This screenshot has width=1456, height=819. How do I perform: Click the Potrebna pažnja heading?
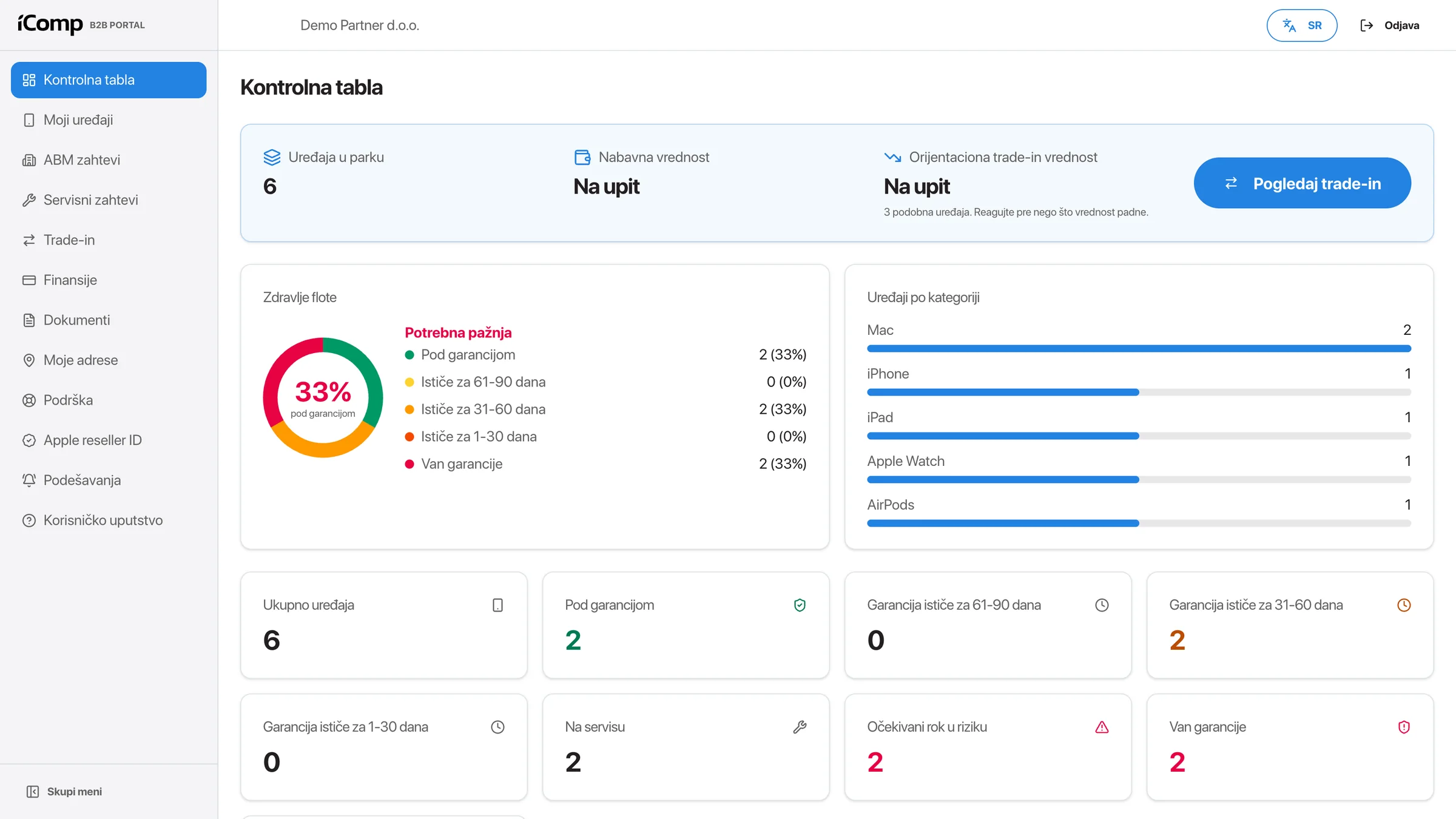pos(458,332)
